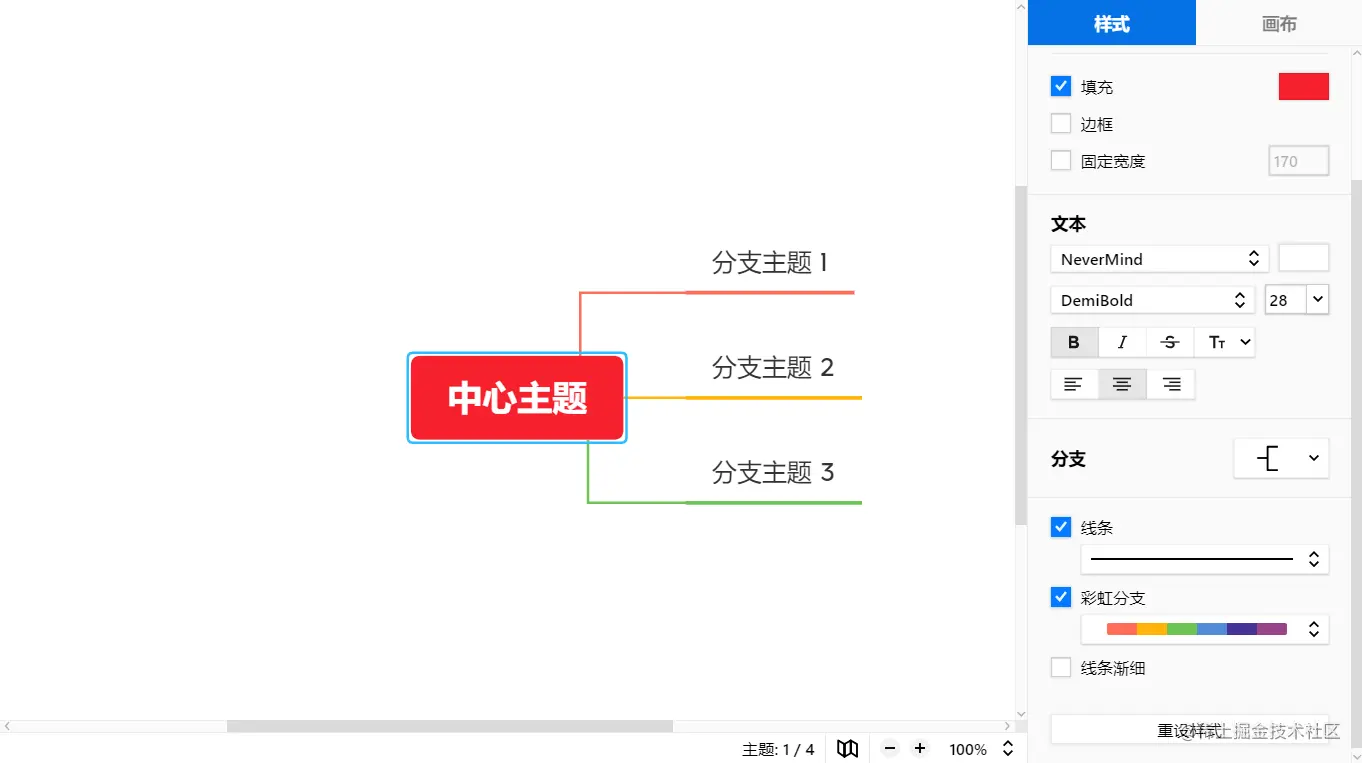The width and height of the screenshot is (1362, 763).
Task: Uncheck the 彩虹分支 rainbow branch checkbox
Action: [1061, 597]
